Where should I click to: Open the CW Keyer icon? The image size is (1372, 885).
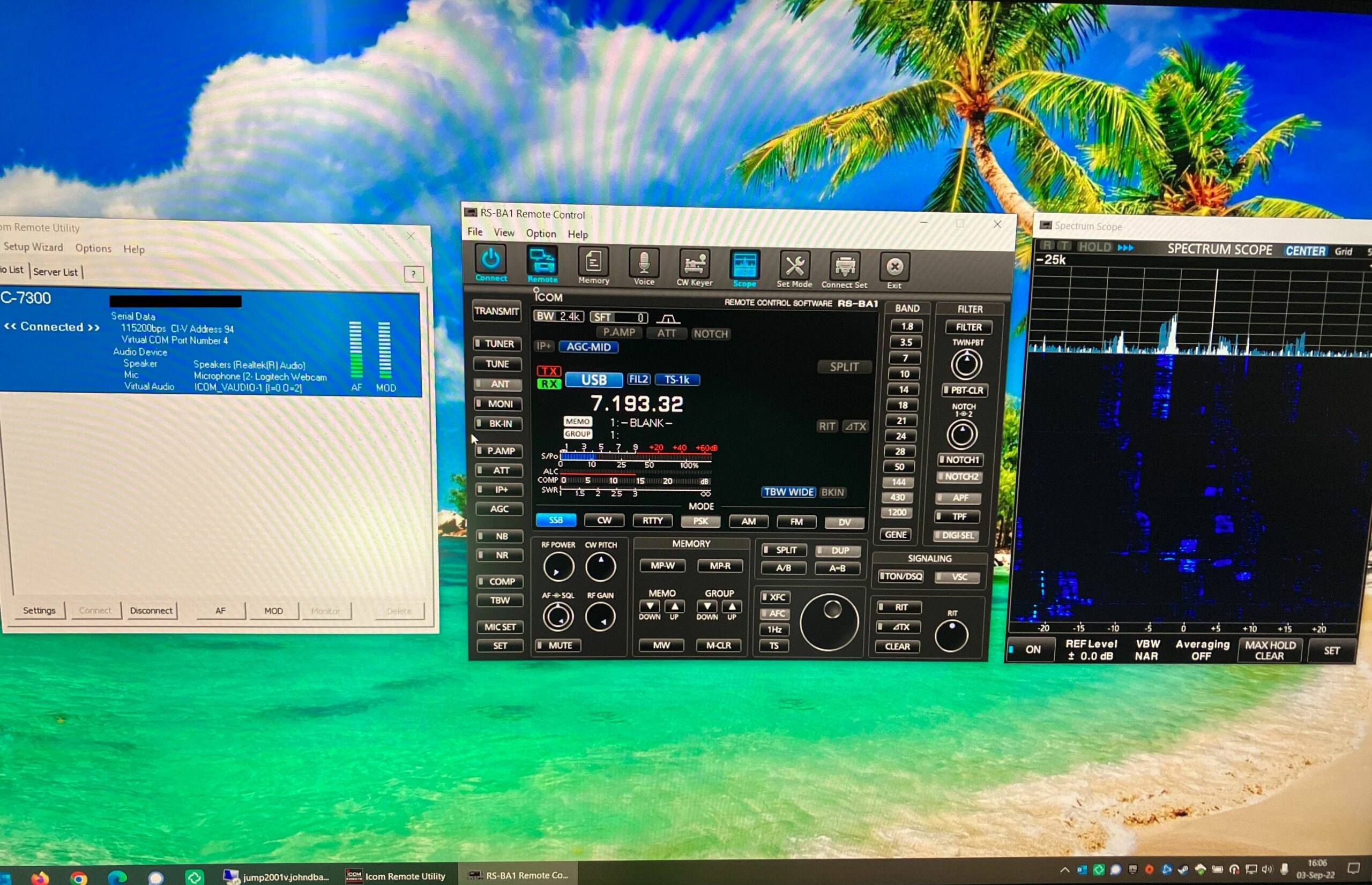(x=695, y=267)
